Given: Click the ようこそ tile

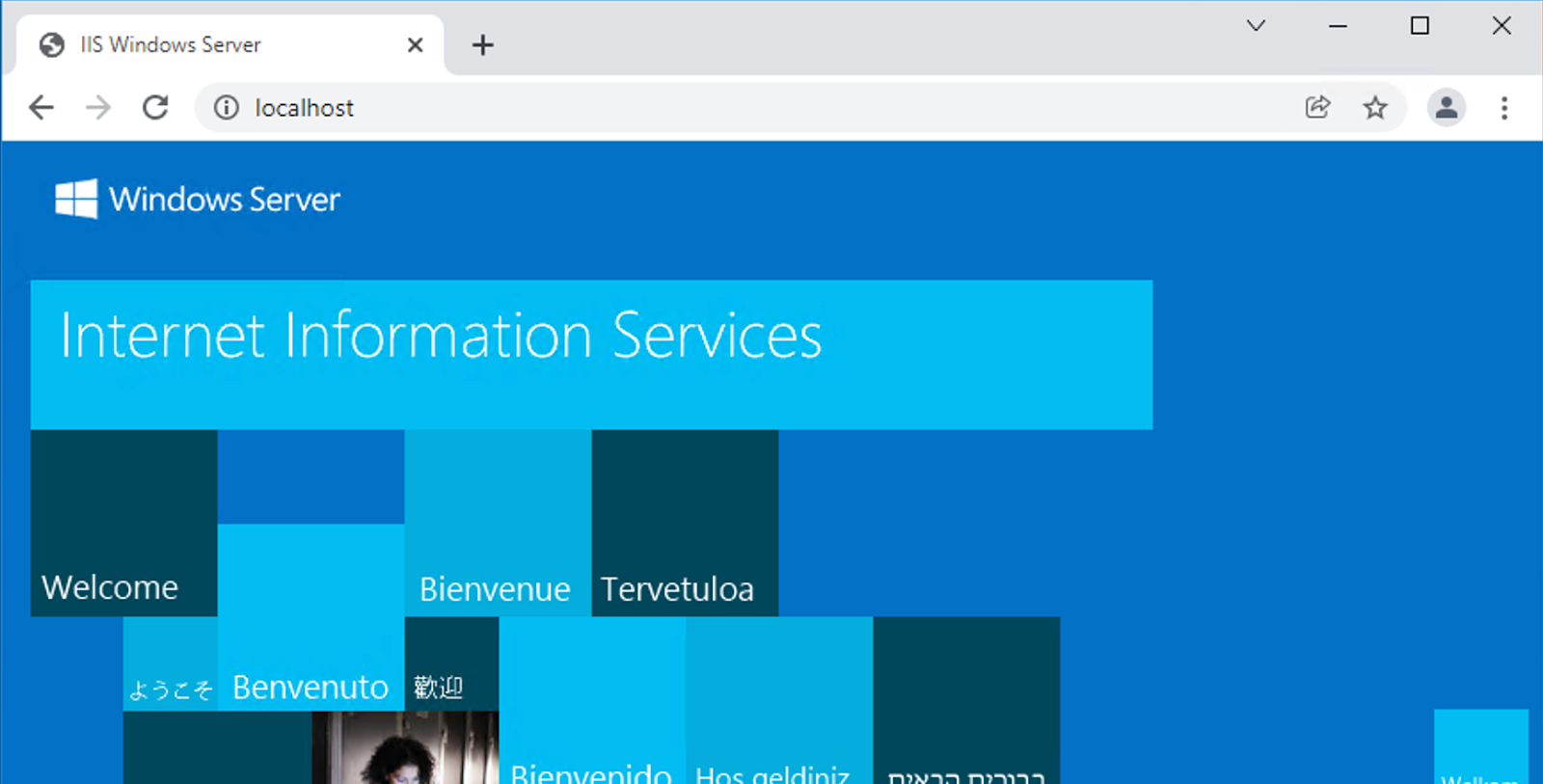Looking at the screenshot, I should coord(171,663).
